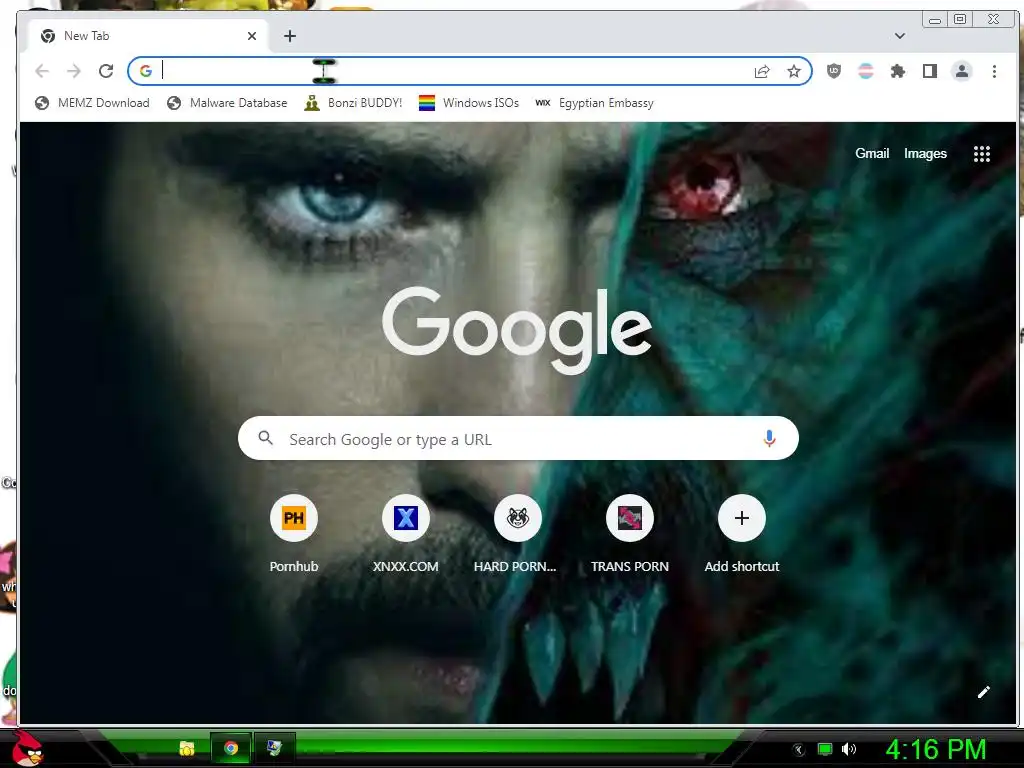Open Windows ISOs bookmark
Viewport: 1024px width, 768px height.
pyautogui.click(x=468, y=103)
